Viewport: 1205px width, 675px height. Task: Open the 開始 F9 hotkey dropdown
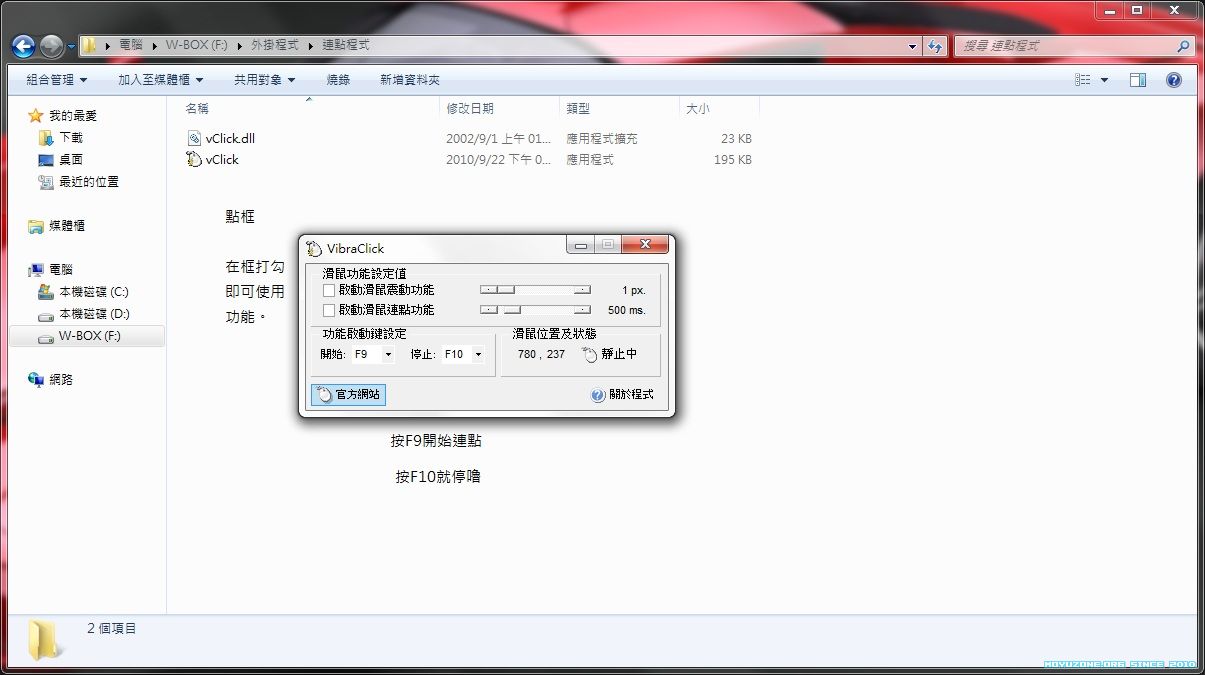coord(388,354)
